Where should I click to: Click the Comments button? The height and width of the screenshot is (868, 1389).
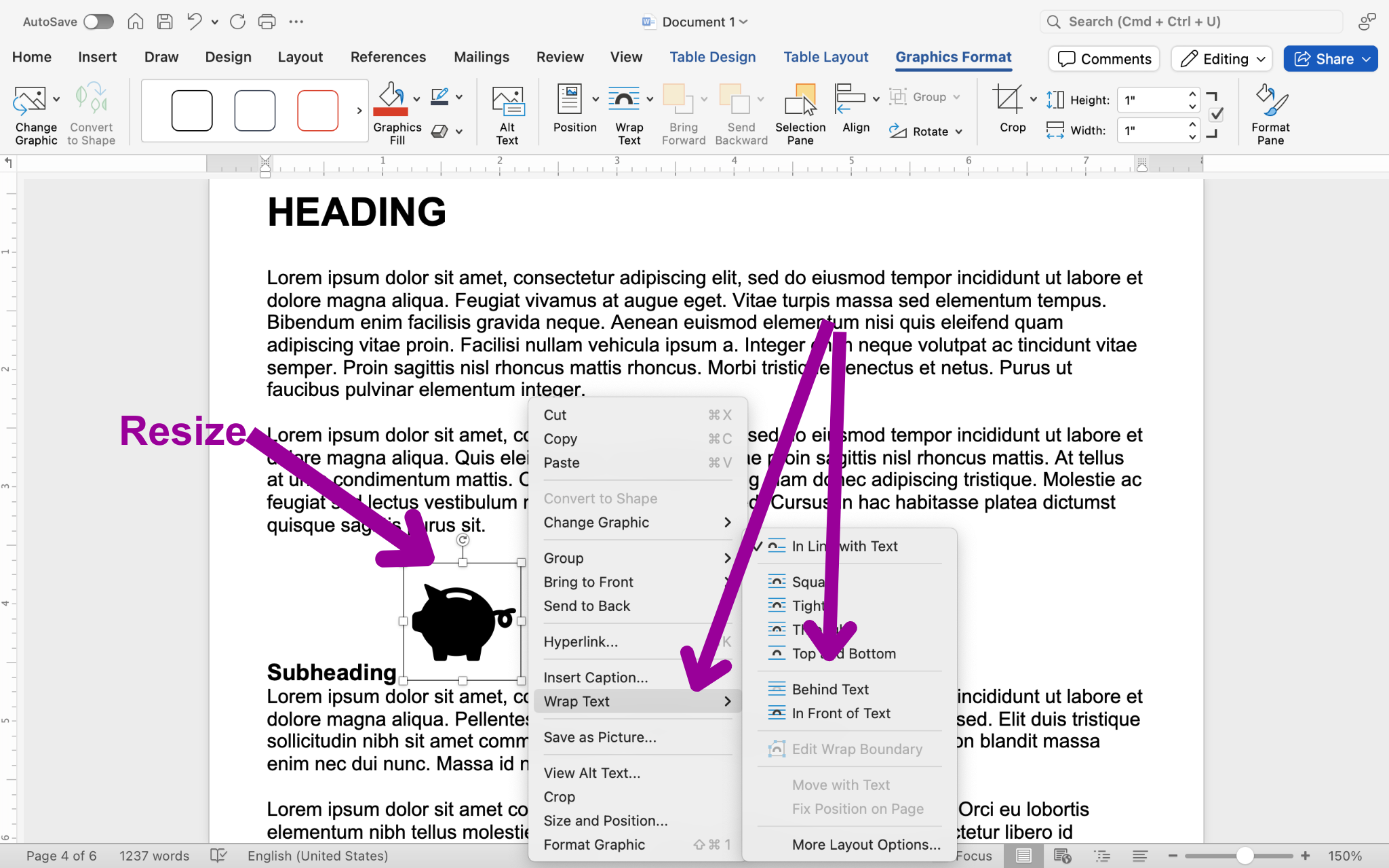click(1104, 59)
